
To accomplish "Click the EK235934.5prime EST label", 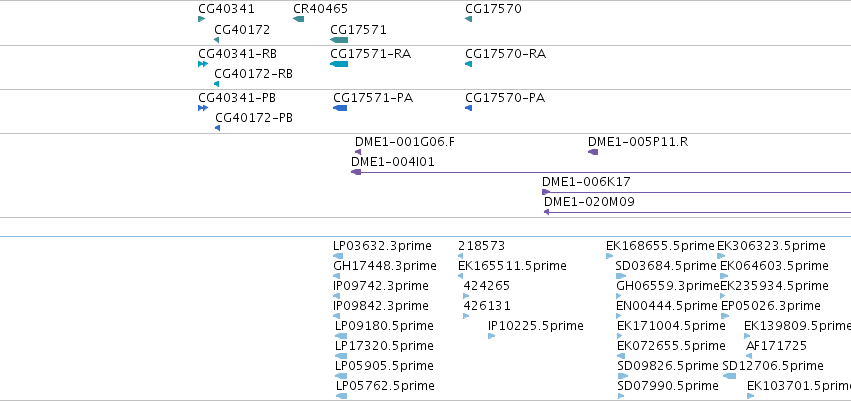I will point(774,286).
